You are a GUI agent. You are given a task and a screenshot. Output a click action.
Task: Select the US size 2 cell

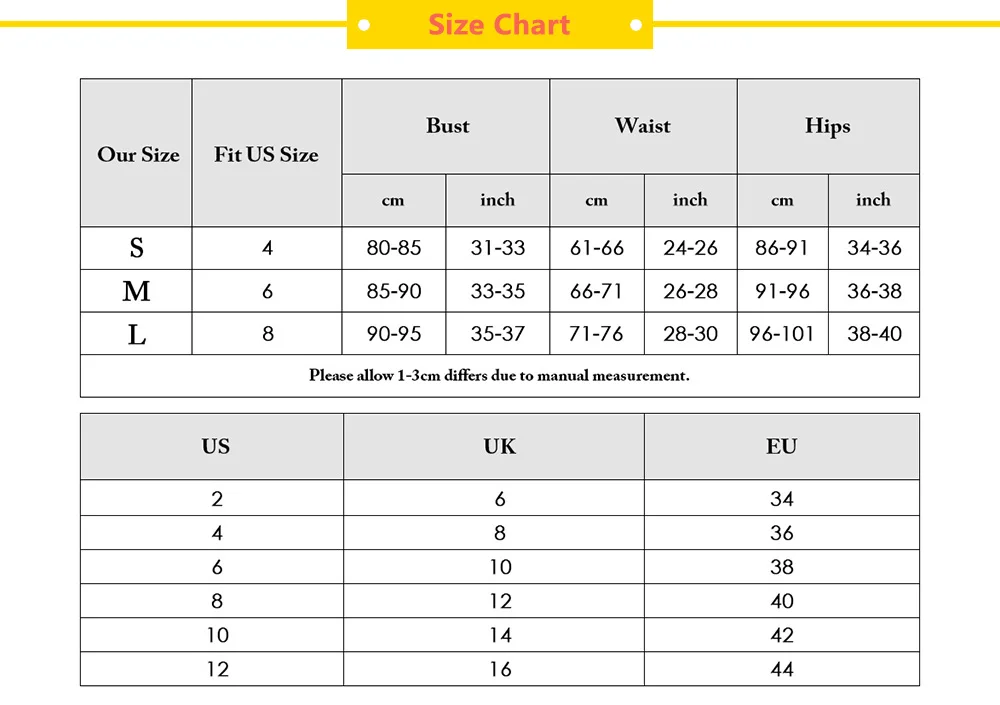click(217, 499)
